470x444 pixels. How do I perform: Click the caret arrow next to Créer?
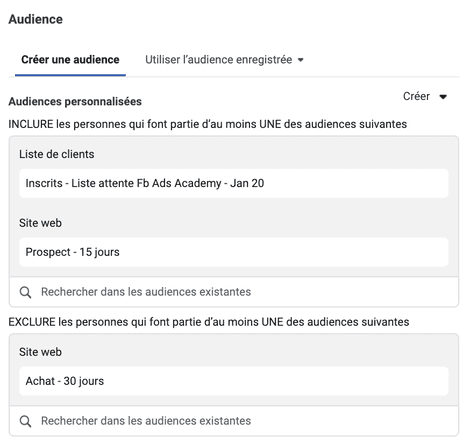click(443, 97)
